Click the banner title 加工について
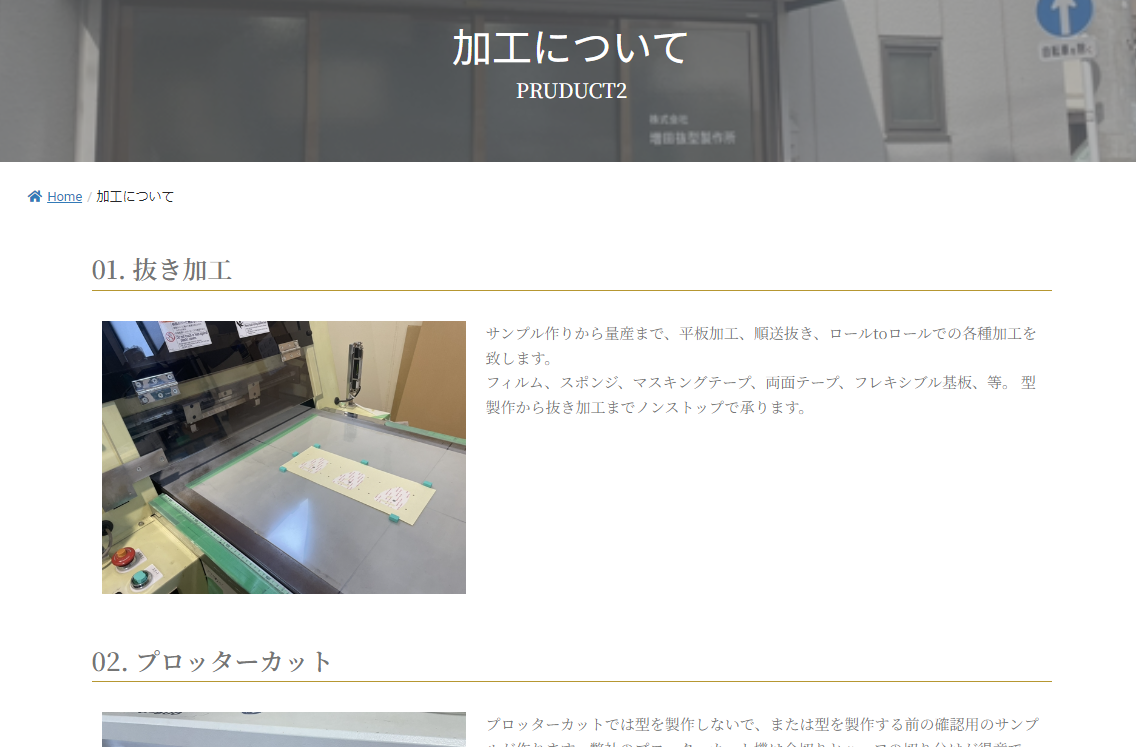 pos(570,48)
